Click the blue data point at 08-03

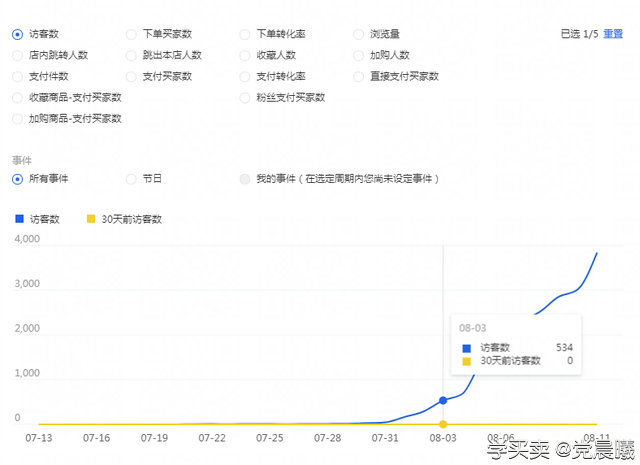pyautogui.click(x=443, y=400)
